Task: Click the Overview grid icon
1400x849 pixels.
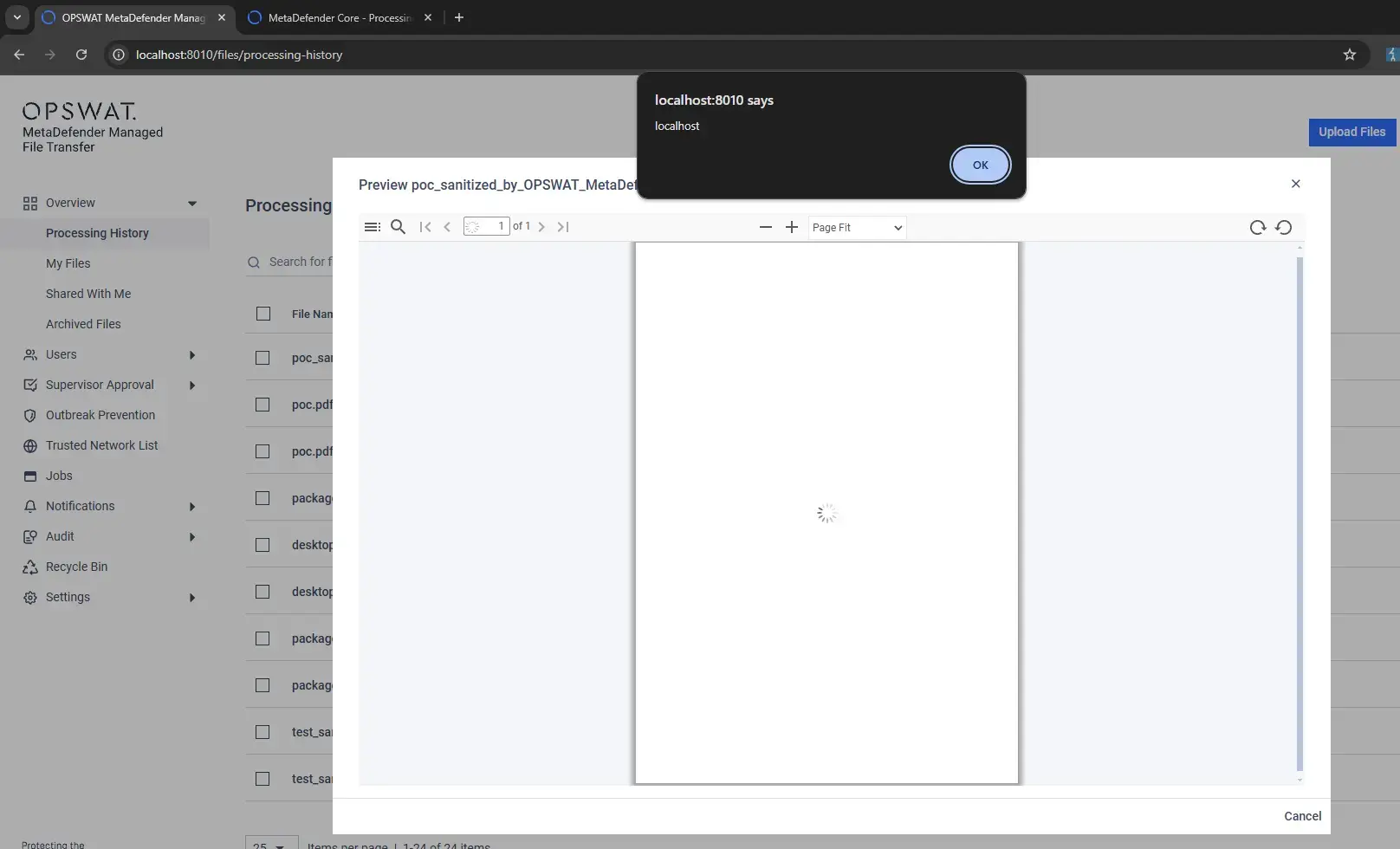Action: pyautogui.click(x=30, y=203)
